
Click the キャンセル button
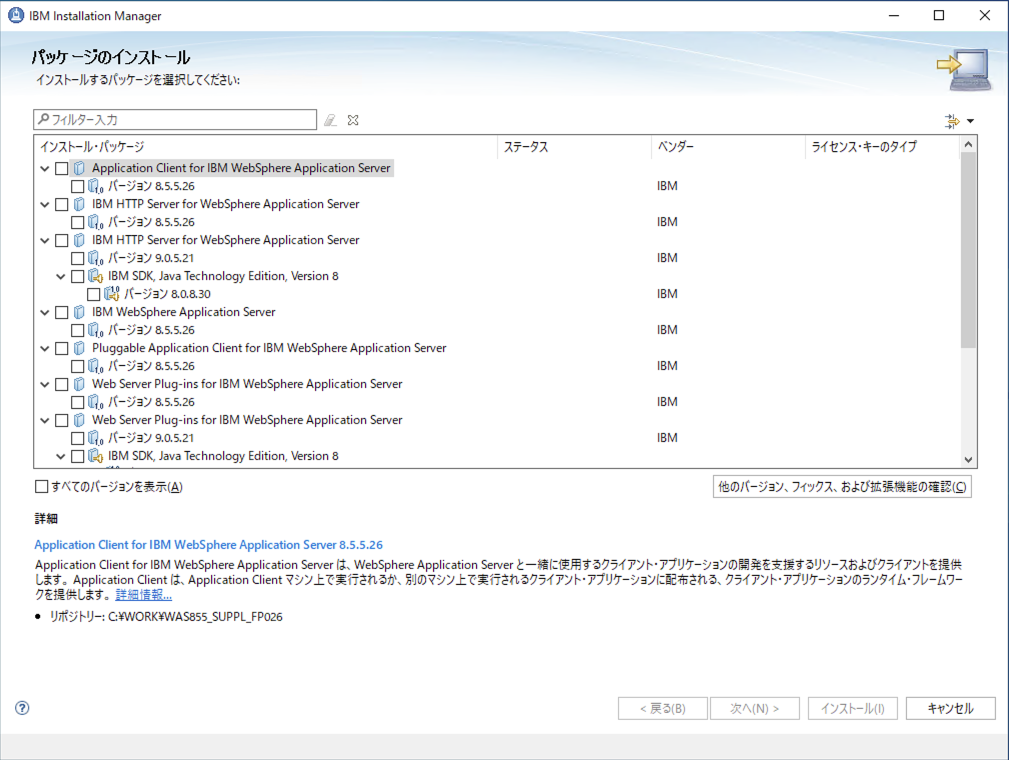click(x=950, y=709)
